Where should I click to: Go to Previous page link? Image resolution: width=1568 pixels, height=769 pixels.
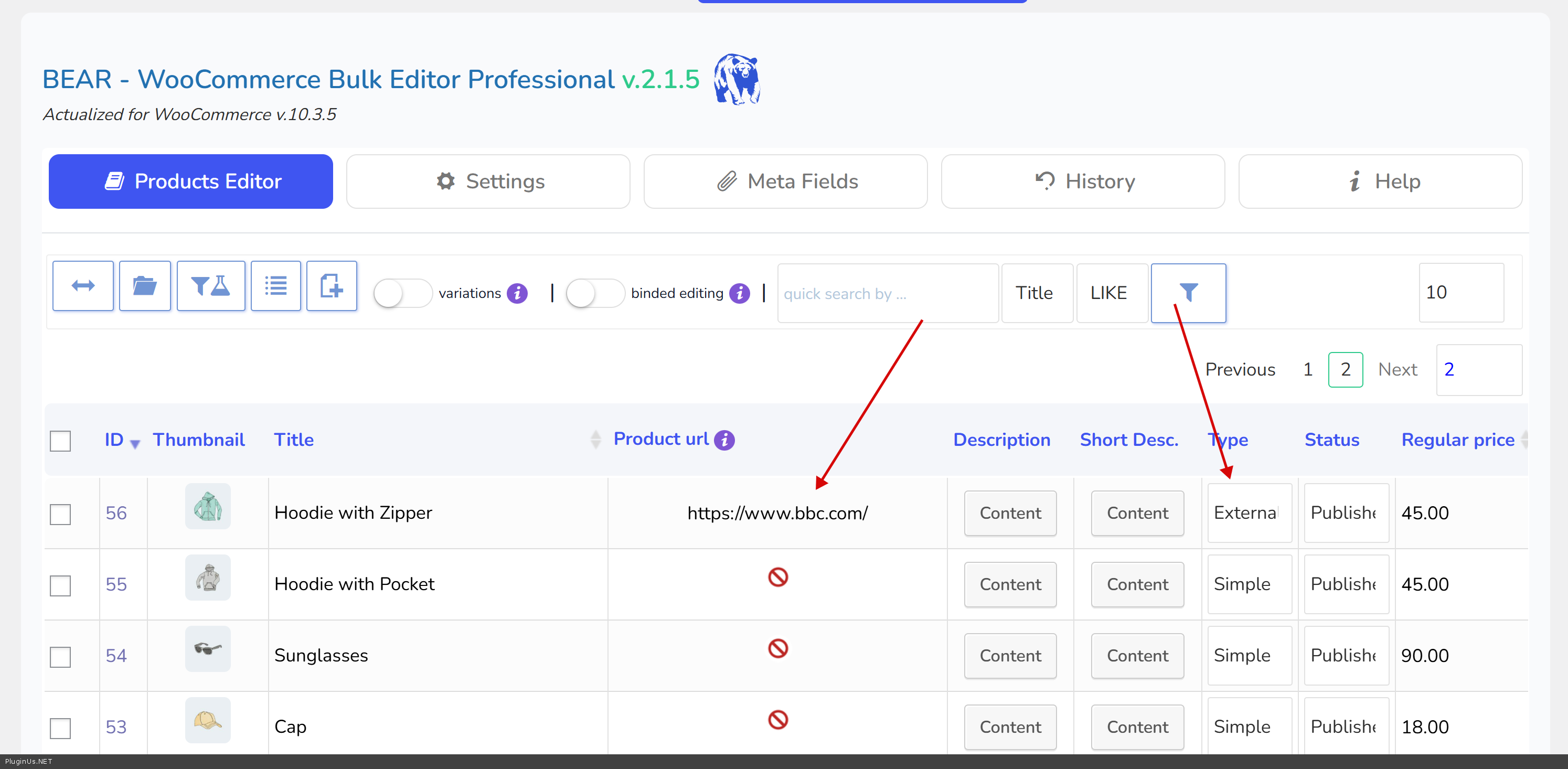point(1240,370)
